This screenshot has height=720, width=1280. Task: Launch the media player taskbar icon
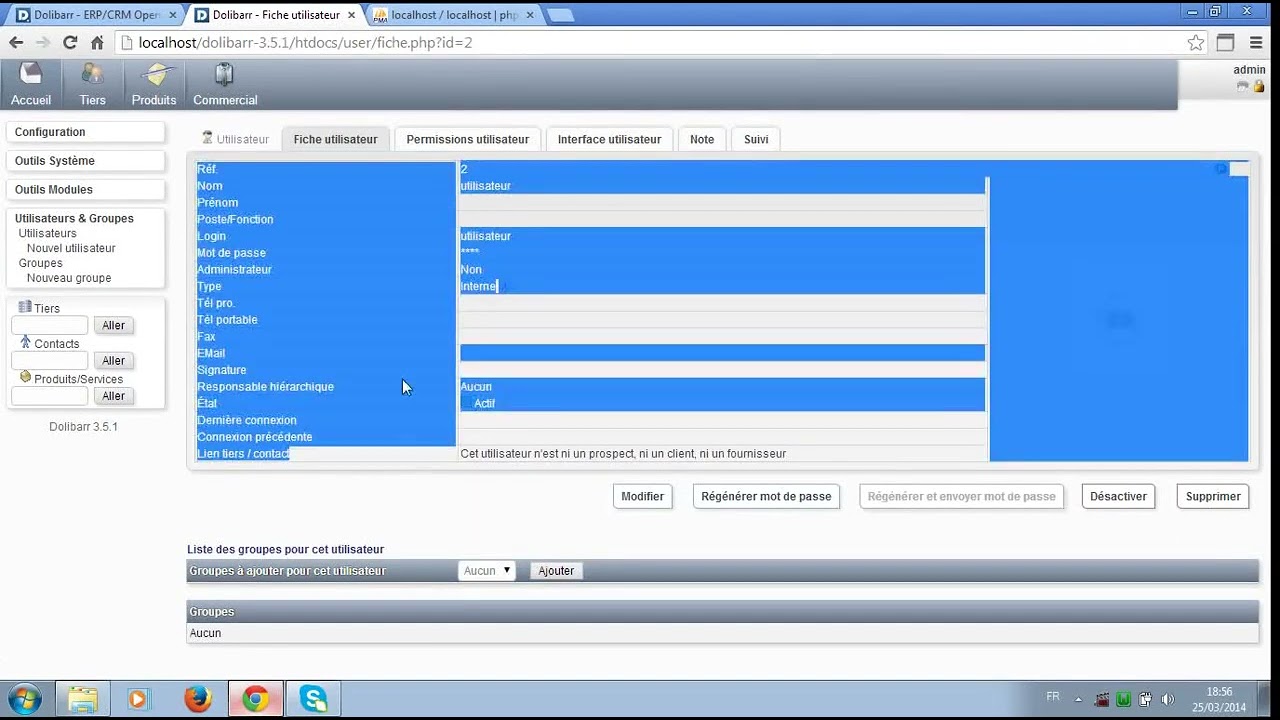(x=139, y=698)
